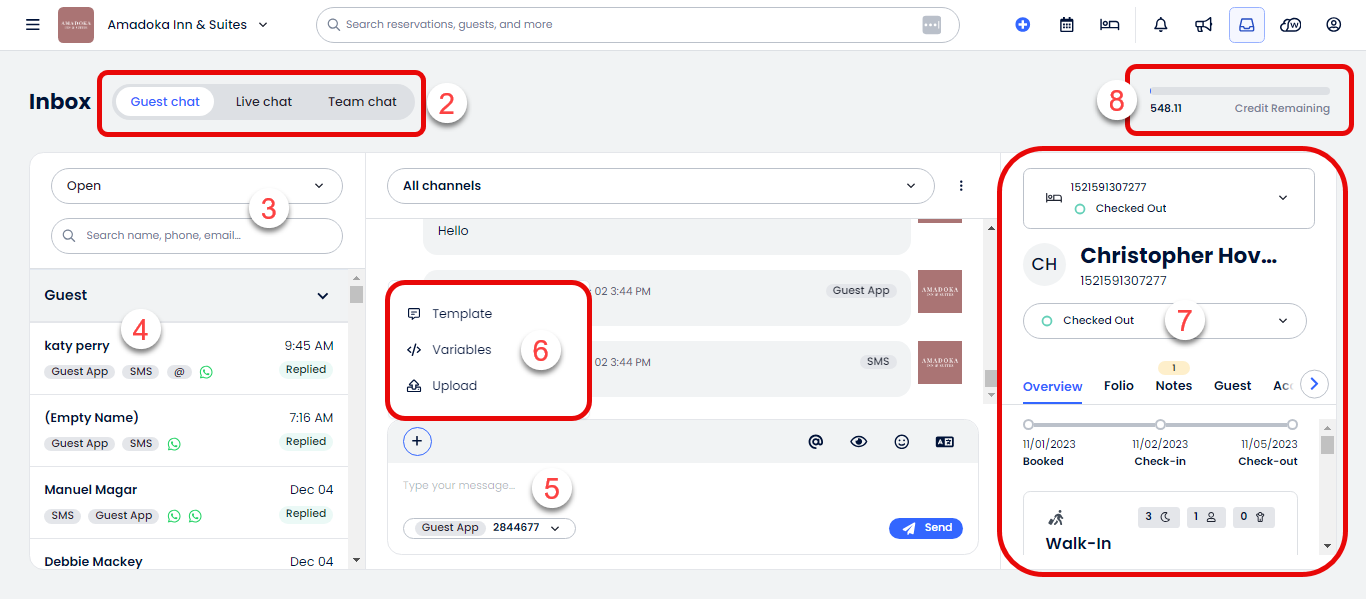Click the blue plus add icon in header

[1022, 25]
